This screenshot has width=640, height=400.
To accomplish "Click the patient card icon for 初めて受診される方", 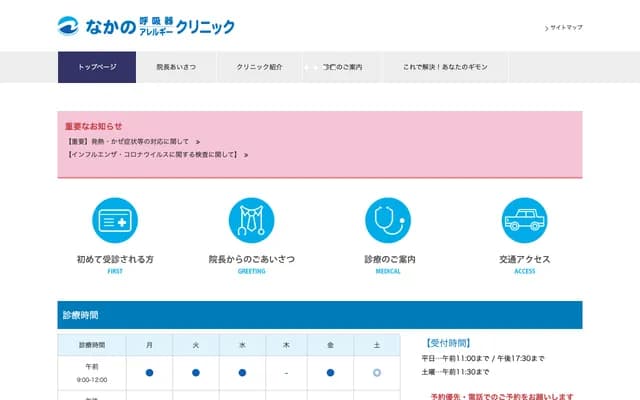I will pos(115,220).
